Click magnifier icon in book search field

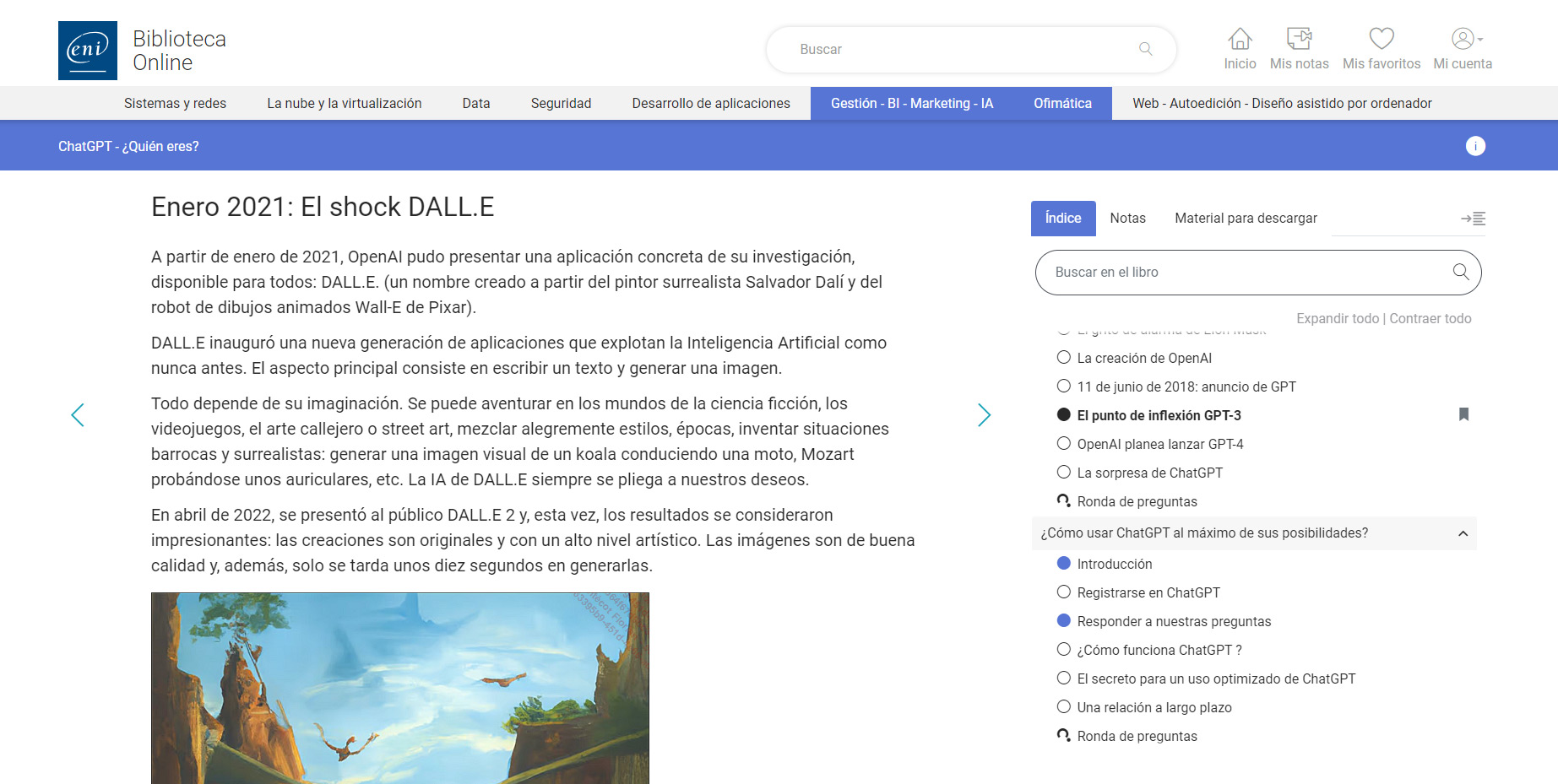pos(1461,272)
